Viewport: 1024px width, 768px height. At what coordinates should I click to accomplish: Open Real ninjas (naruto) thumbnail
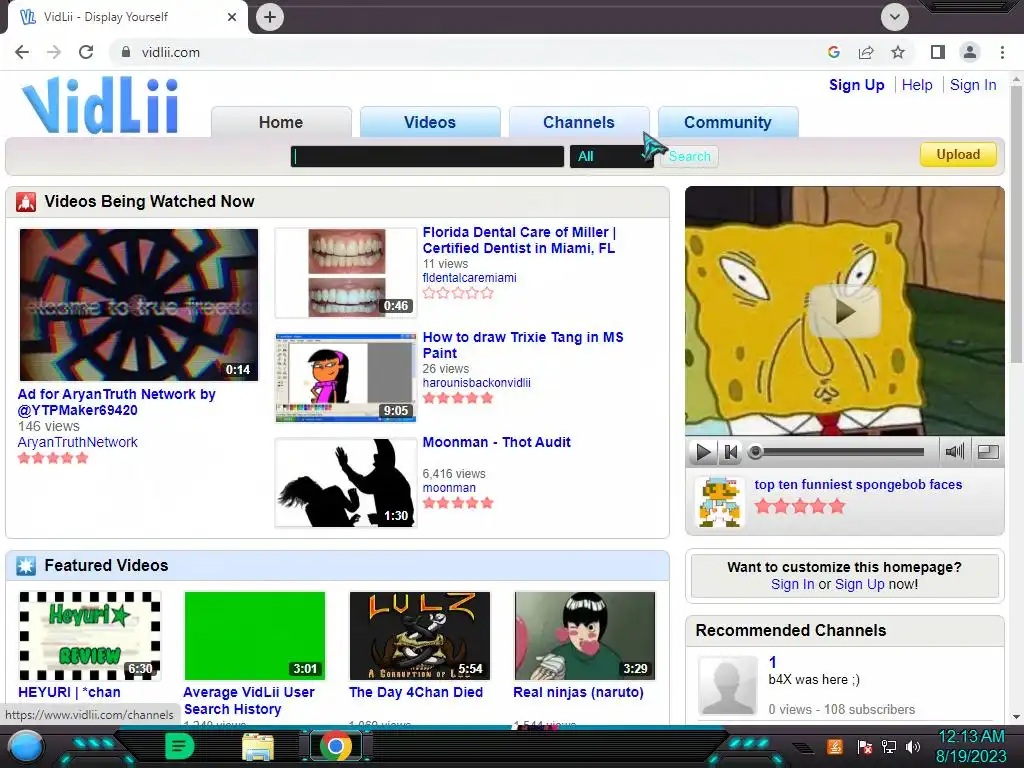tap(585, 636)
